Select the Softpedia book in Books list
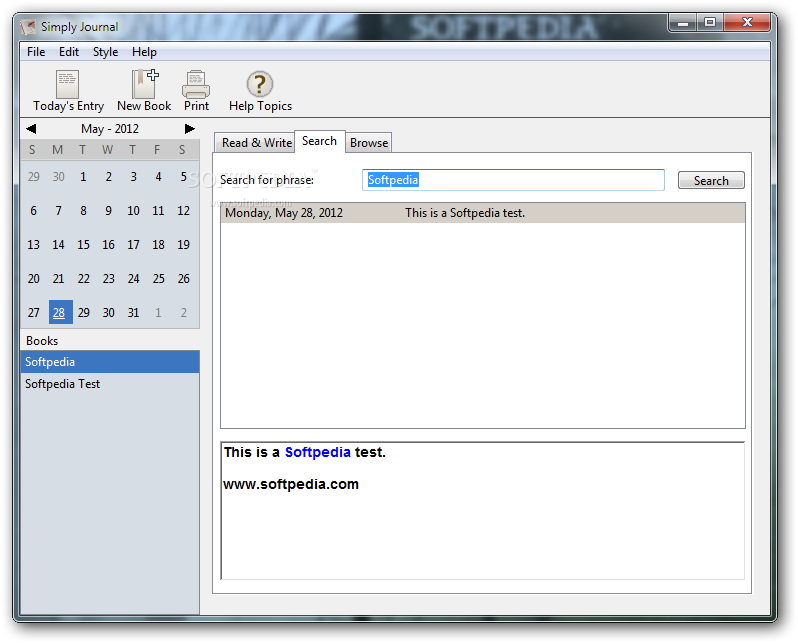Screen dimensions: 798x643 coord(110,361)
